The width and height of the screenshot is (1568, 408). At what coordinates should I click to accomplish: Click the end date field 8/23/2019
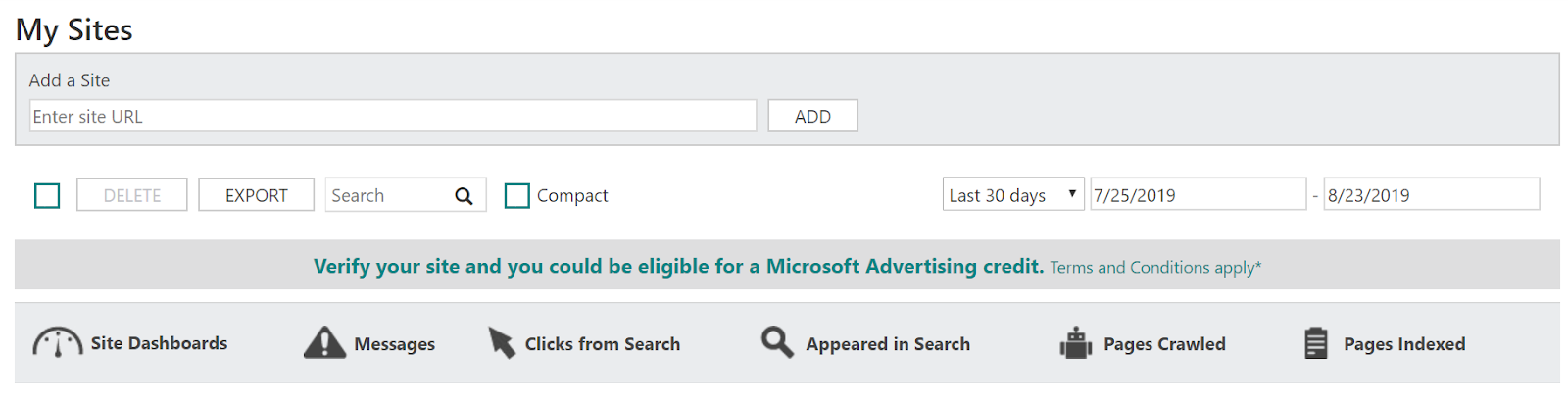coord(1431,195)
